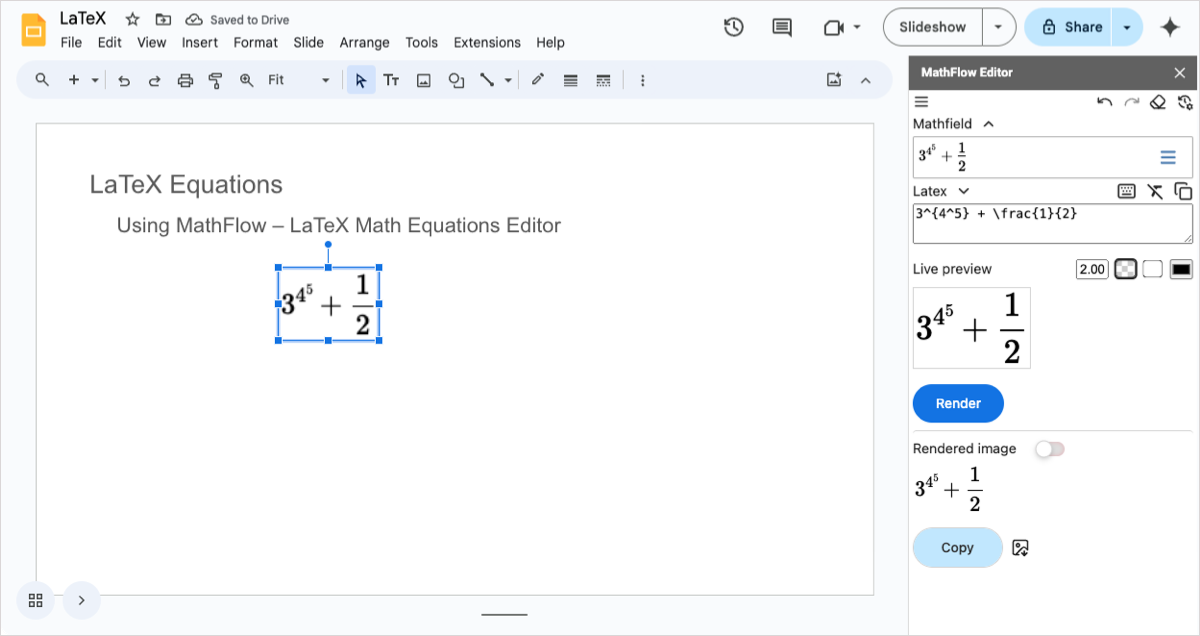Insert an image from the toolbar

pos(424,80)
